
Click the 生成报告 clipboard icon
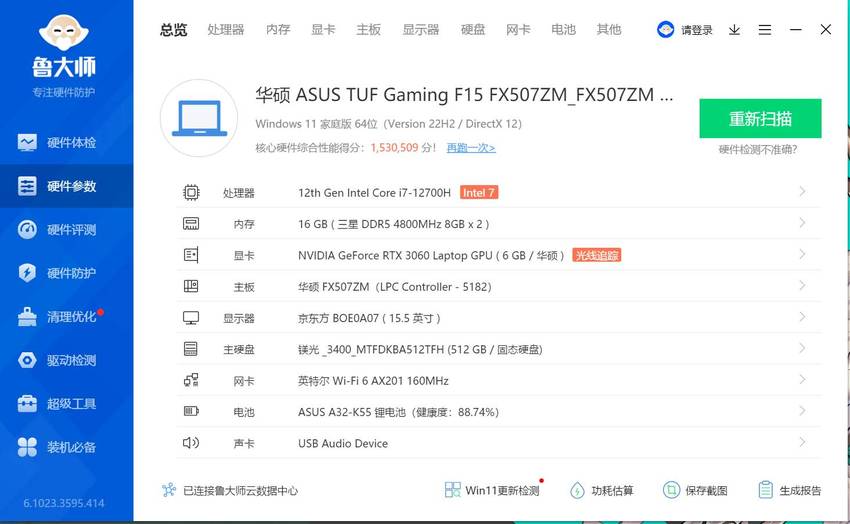(765, 490)
